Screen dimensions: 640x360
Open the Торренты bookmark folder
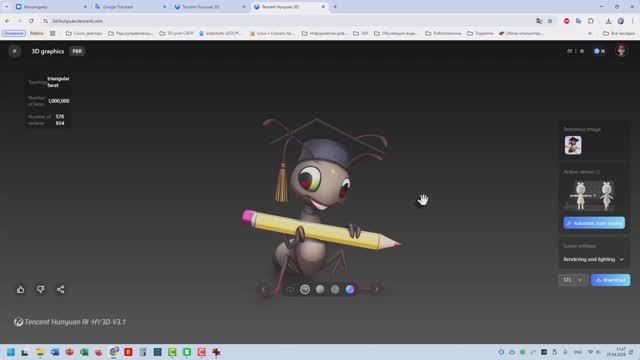point(480,33)
